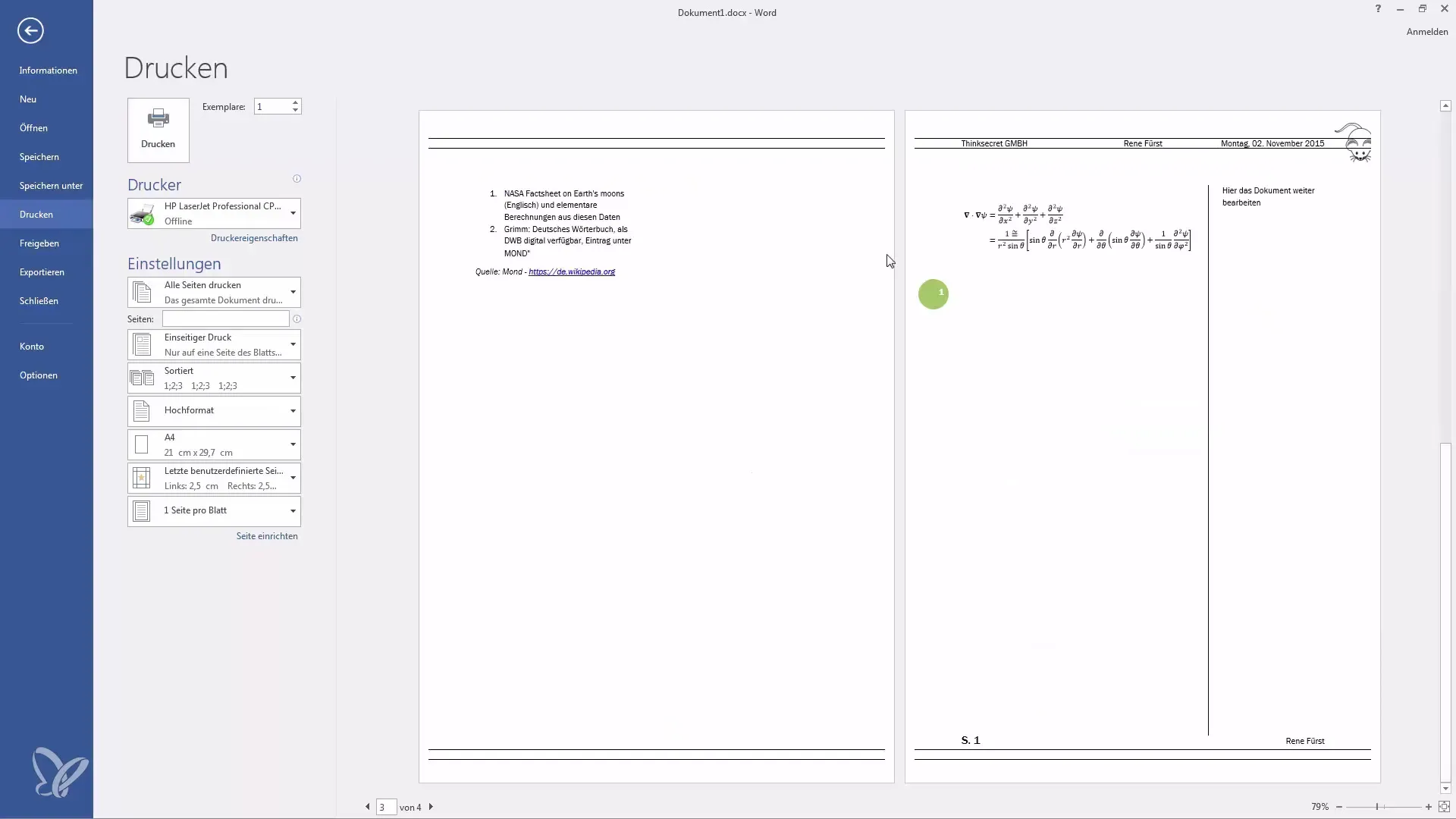
Task: Click the left preview page thumbnail
Action: pyautogui.click(x=657, y=447)
